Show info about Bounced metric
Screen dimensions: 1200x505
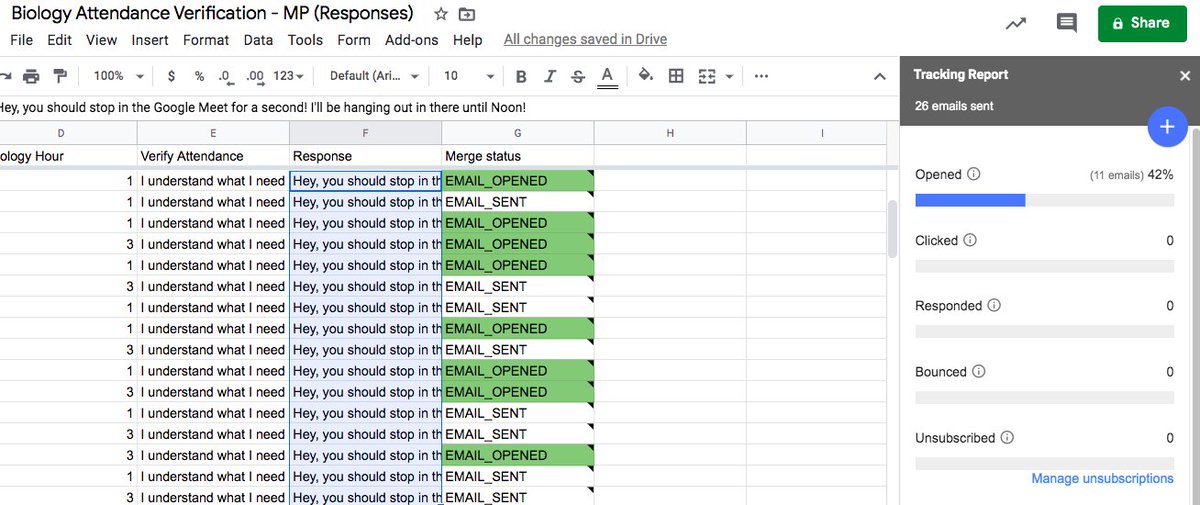coord(978,371)
